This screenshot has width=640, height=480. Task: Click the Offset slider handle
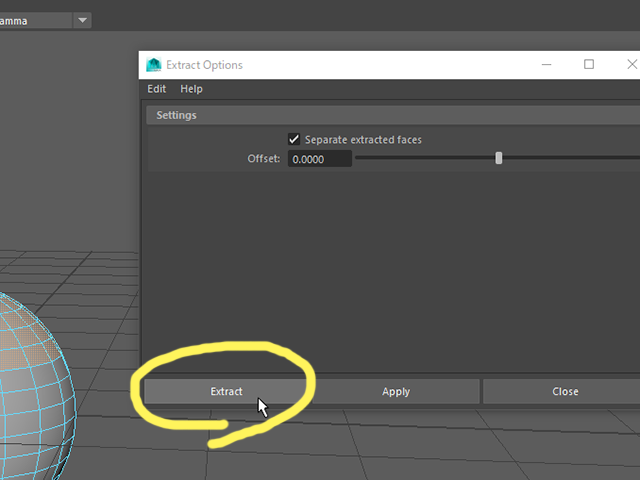pyautogui.click(x=498, y=158)
